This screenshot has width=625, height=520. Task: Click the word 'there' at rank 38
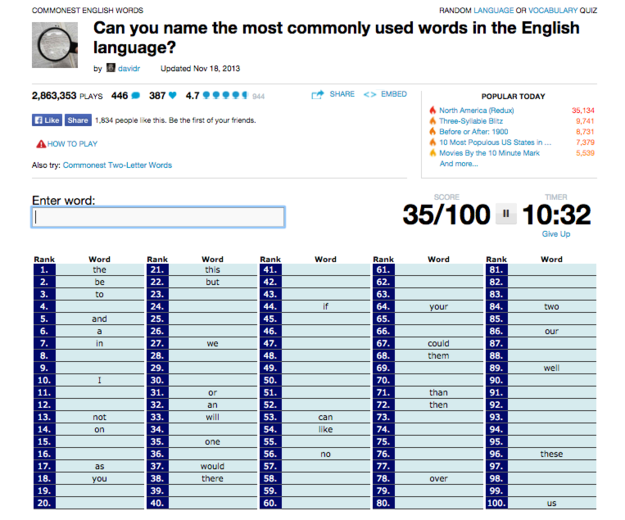212,479
